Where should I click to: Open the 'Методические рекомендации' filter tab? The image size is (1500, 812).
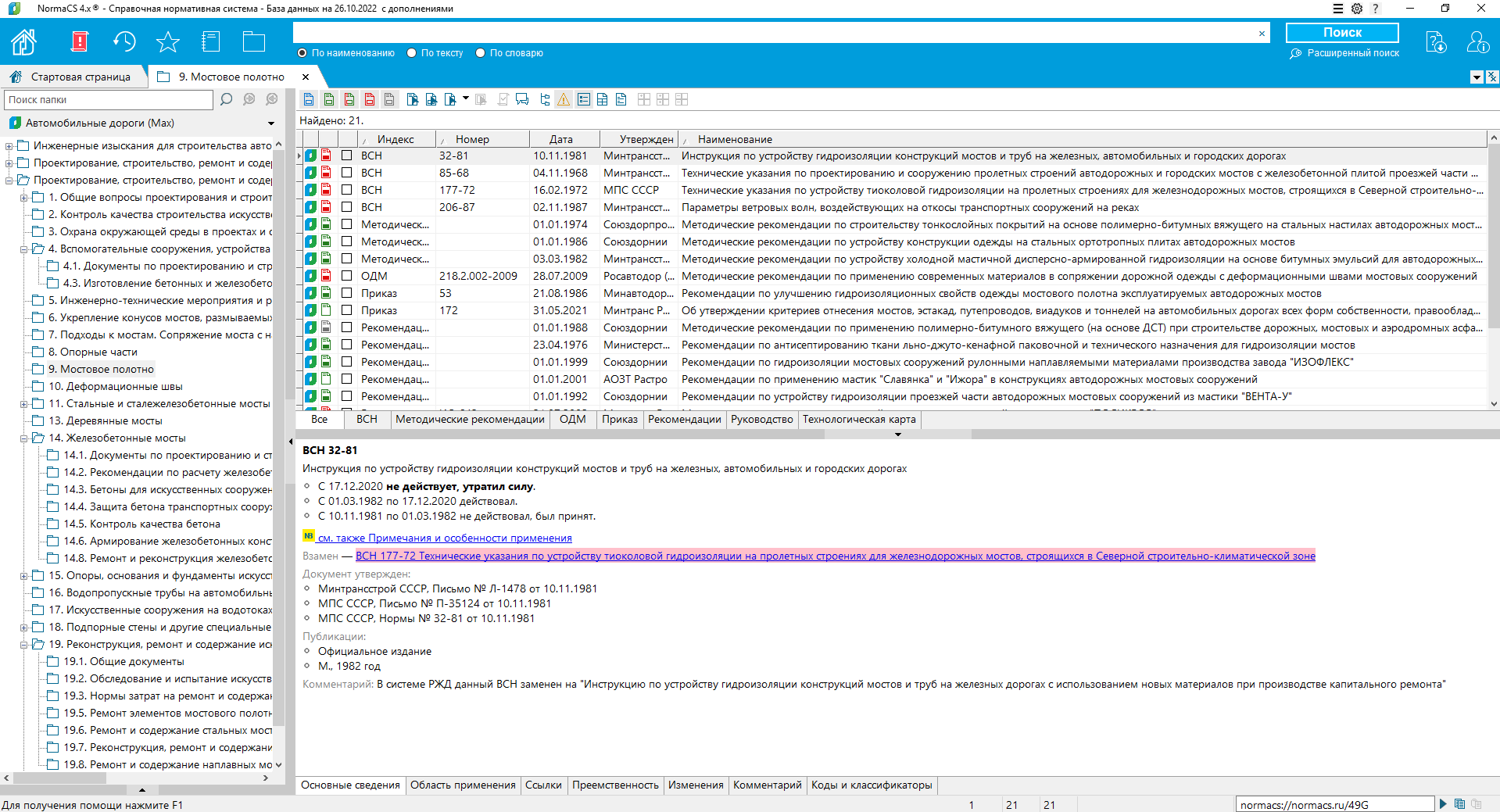pos(470,420)
